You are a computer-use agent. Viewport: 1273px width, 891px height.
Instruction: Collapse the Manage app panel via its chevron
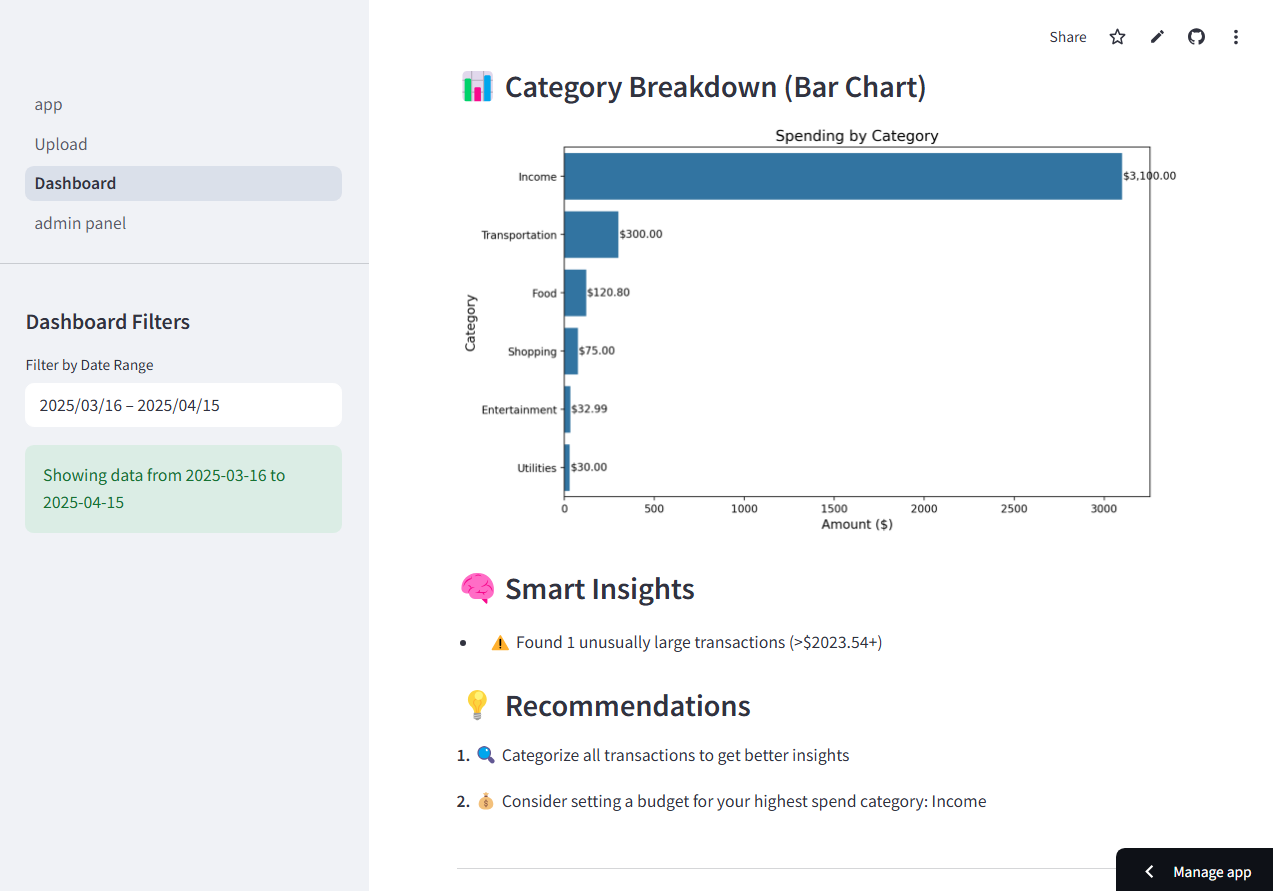(x=1148, y=871)
